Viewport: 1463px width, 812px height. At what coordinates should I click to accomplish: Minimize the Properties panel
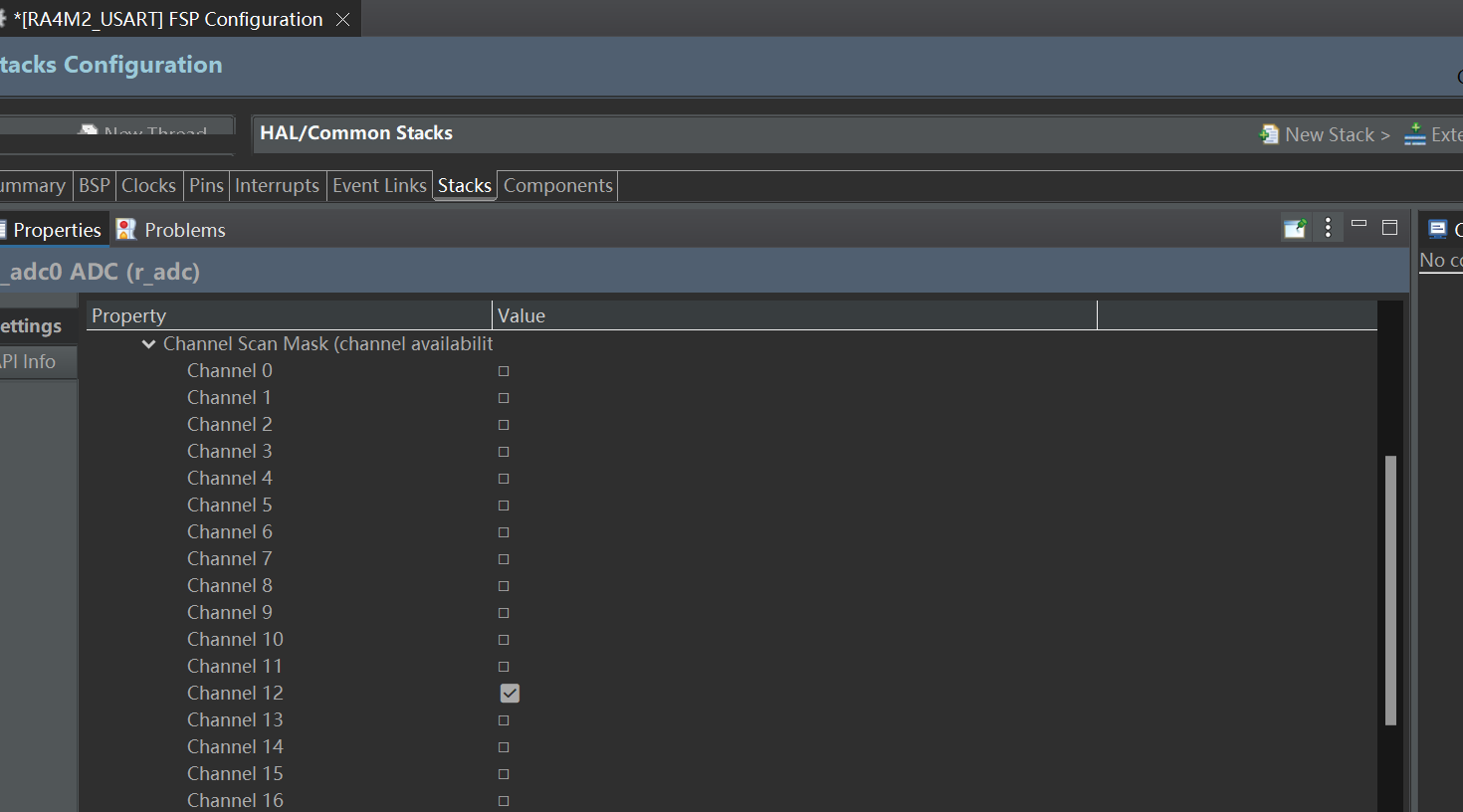[x=1359, y=224]
